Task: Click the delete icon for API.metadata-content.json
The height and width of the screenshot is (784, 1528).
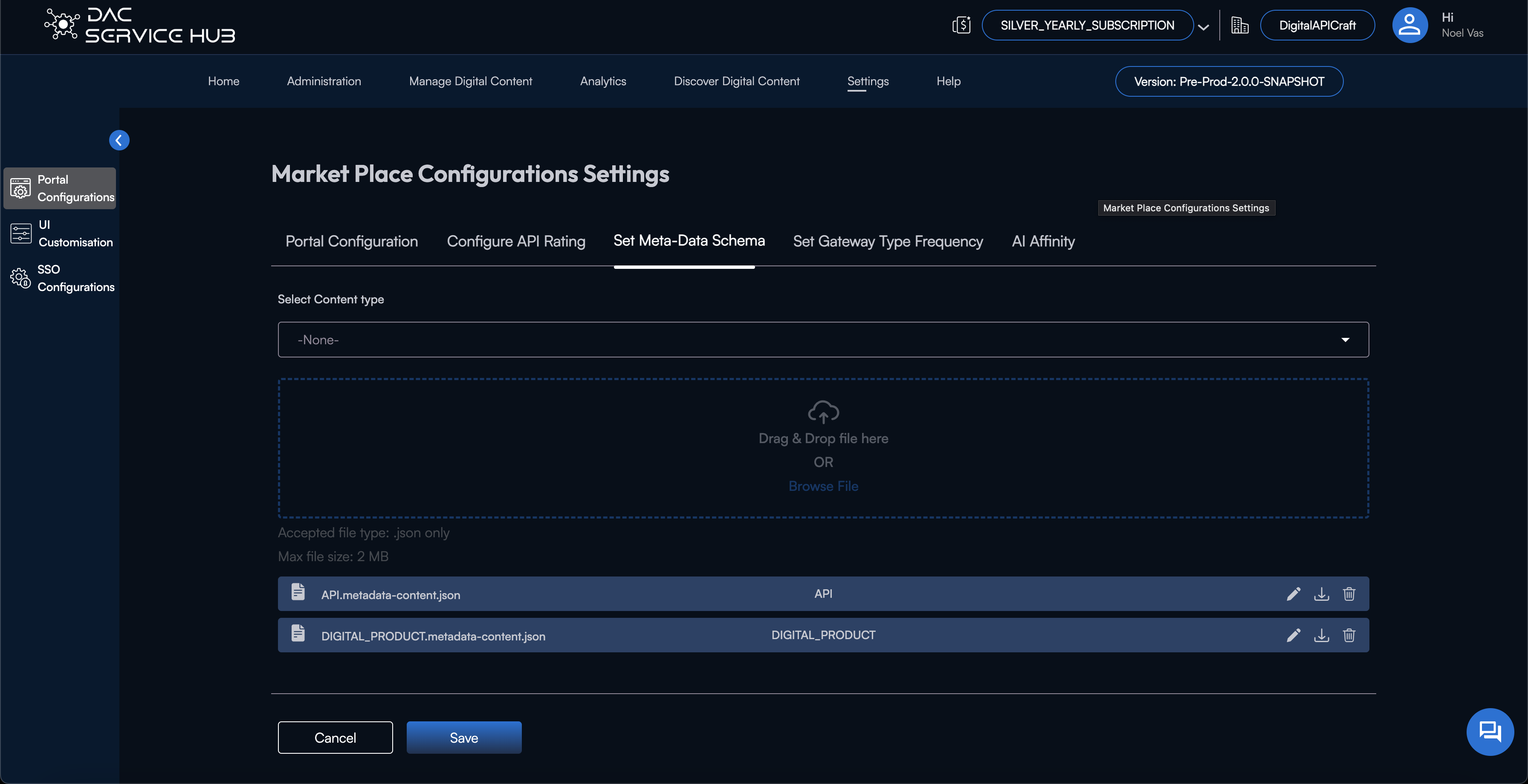Action: [x=1349, y=594]
